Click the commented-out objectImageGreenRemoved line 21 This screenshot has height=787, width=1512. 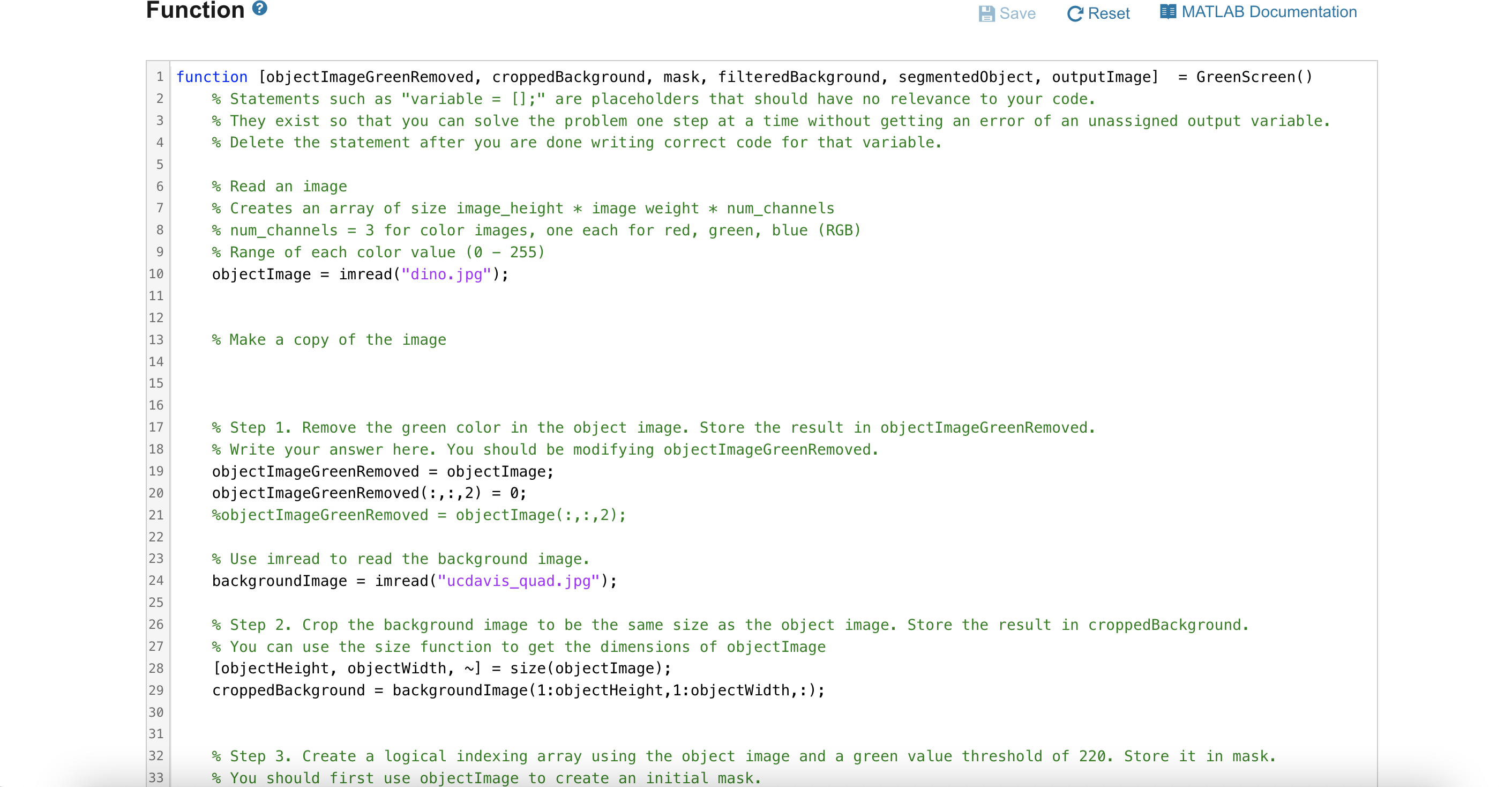click(417, 515)
